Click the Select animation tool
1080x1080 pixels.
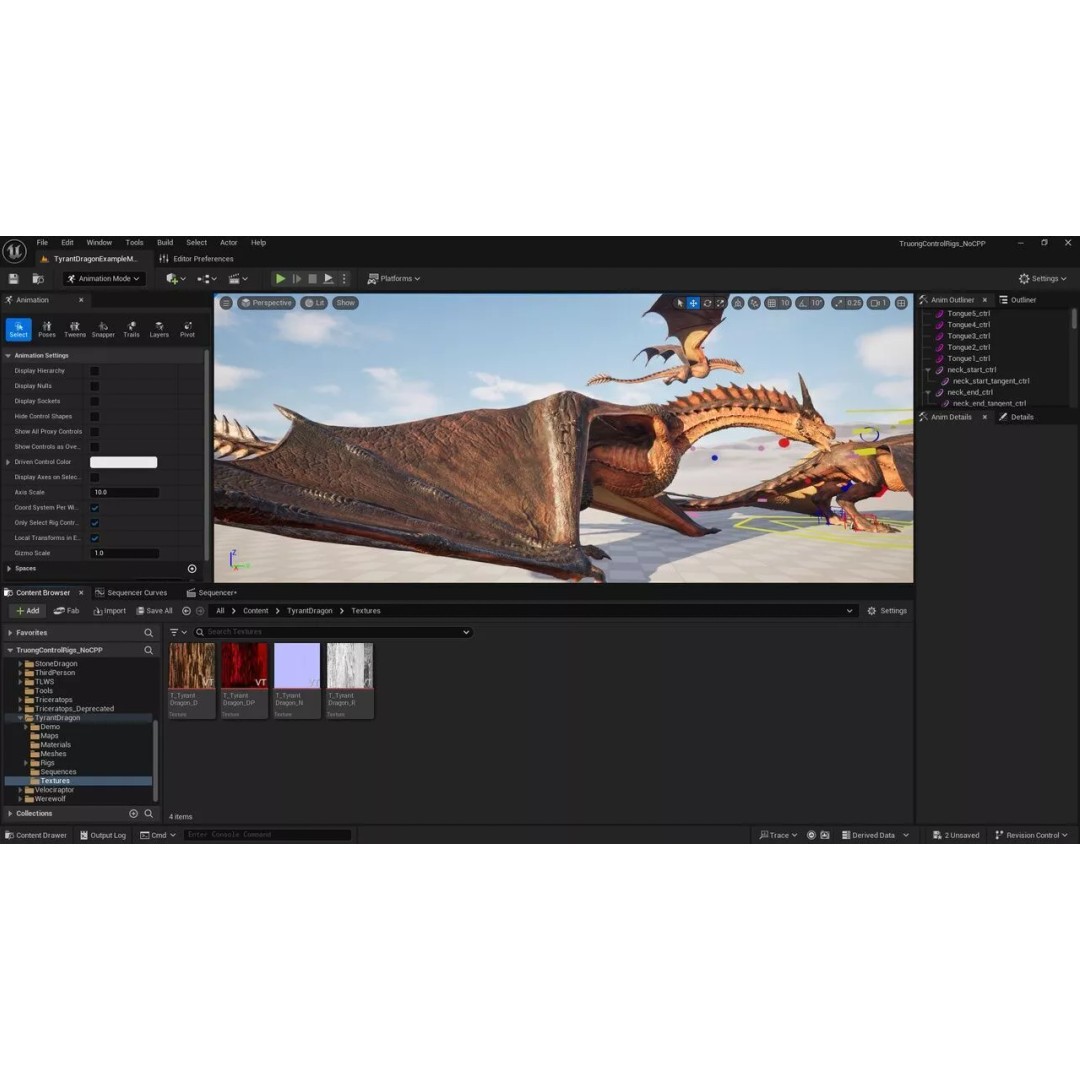pos(19,329)
